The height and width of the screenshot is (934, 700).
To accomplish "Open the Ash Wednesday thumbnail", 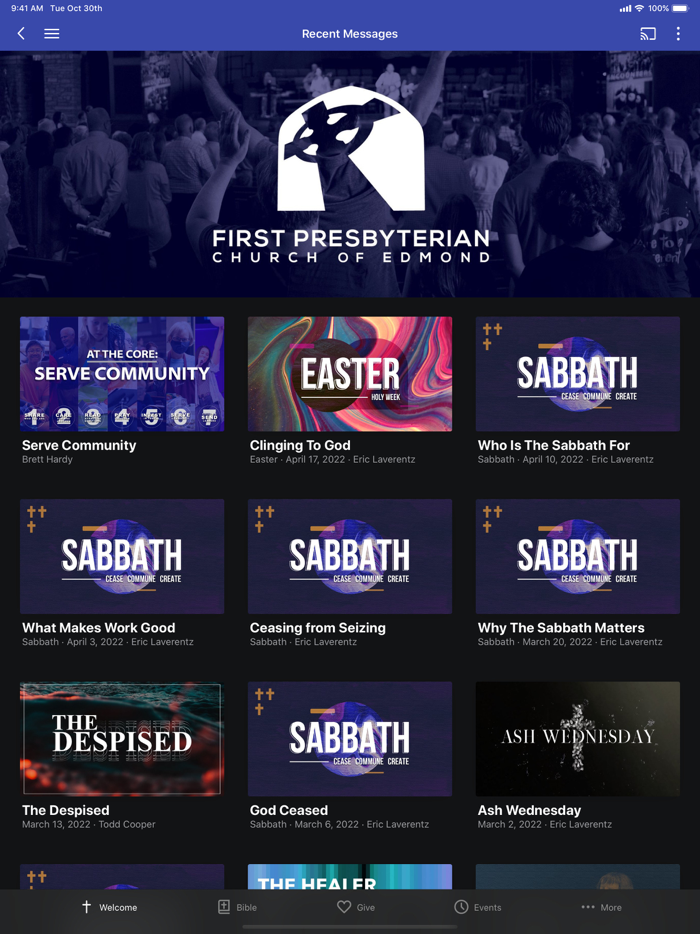I will point(578,739).
